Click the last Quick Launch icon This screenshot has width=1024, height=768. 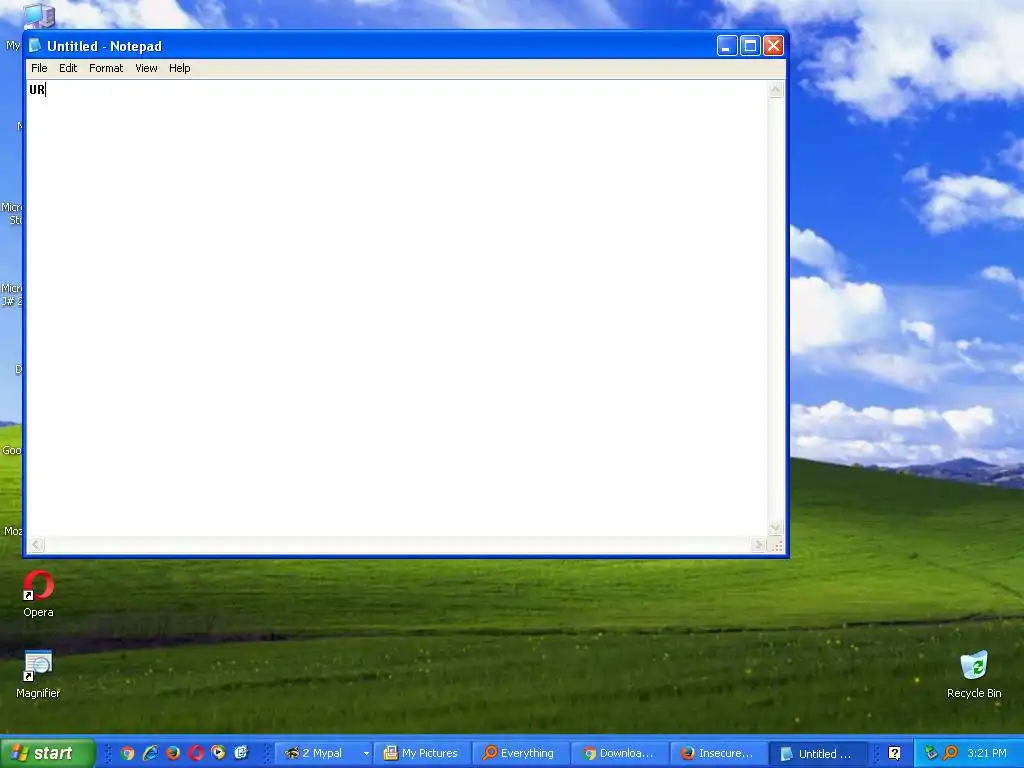click(241, 753)
